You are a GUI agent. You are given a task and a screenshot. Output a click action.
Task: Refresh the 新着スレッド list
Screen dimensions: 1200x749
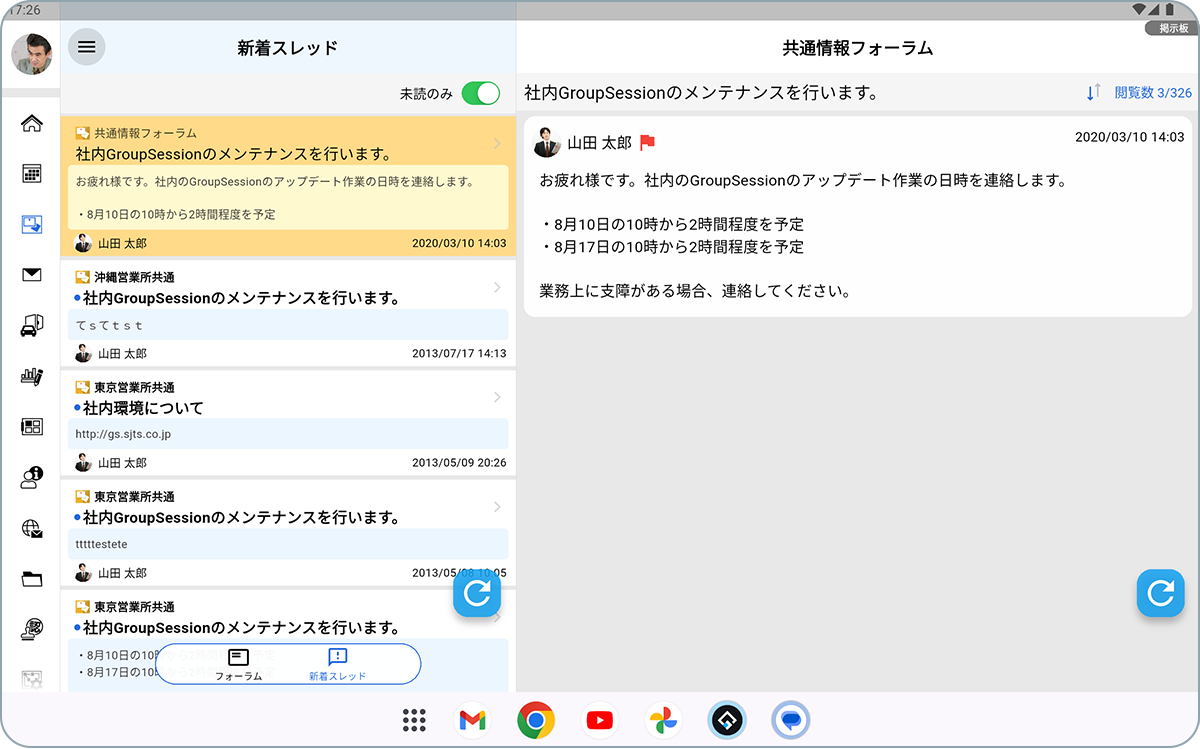click(477, 594)
